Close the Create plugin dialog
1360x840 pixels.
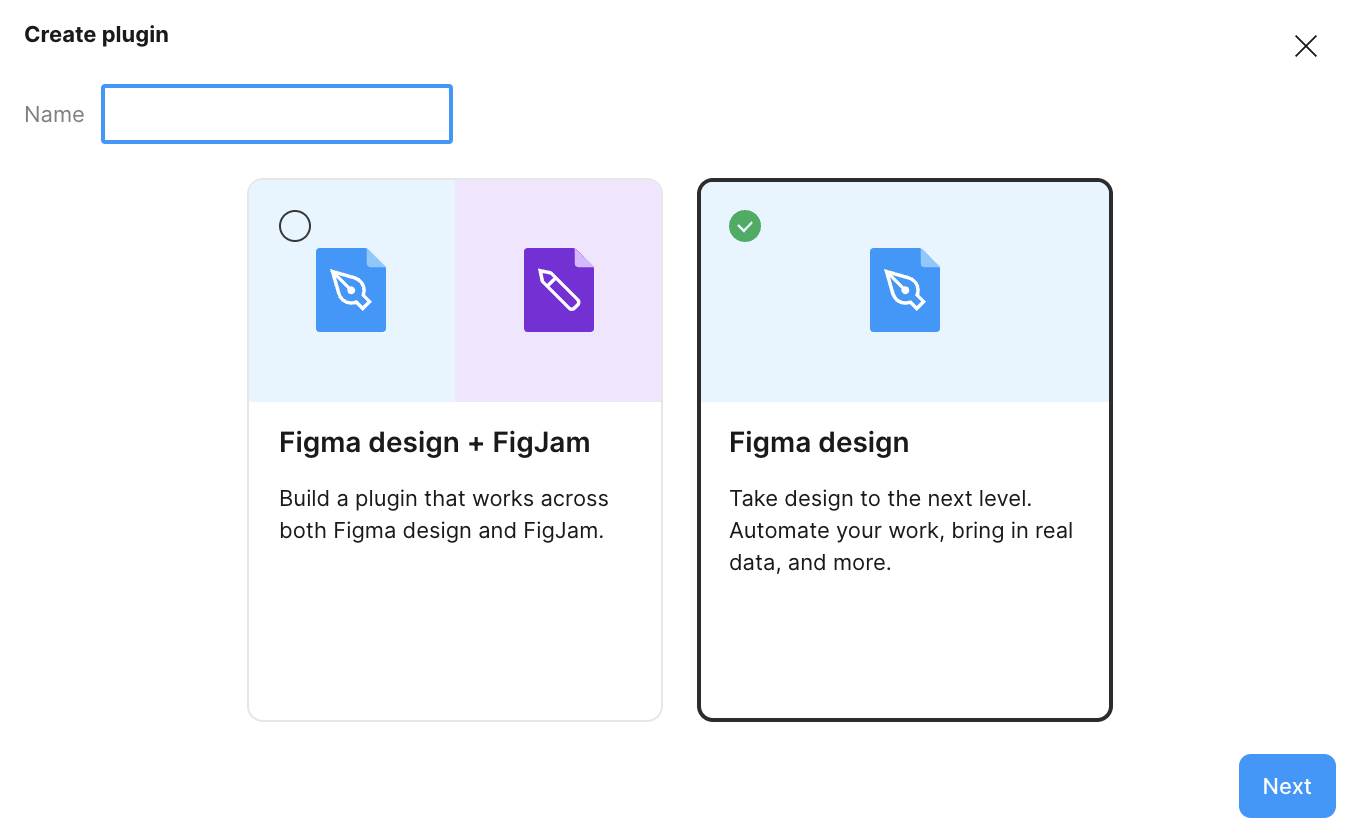click(x=1305, y=46)
